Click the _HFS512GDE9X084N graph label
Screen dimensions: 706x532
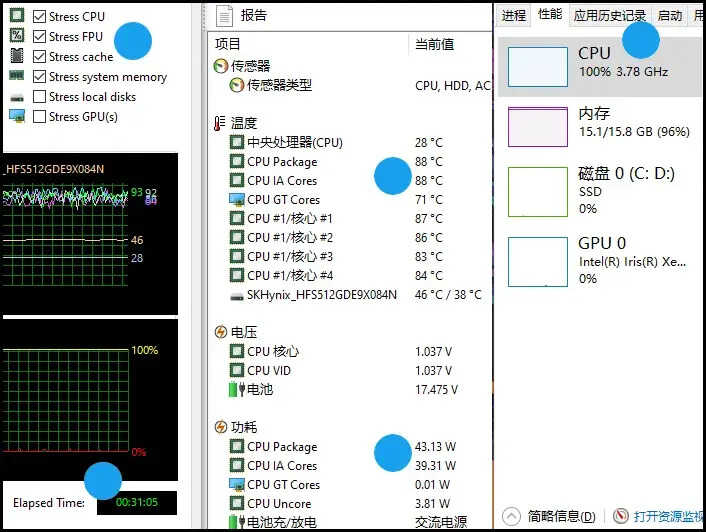(54, 169)
